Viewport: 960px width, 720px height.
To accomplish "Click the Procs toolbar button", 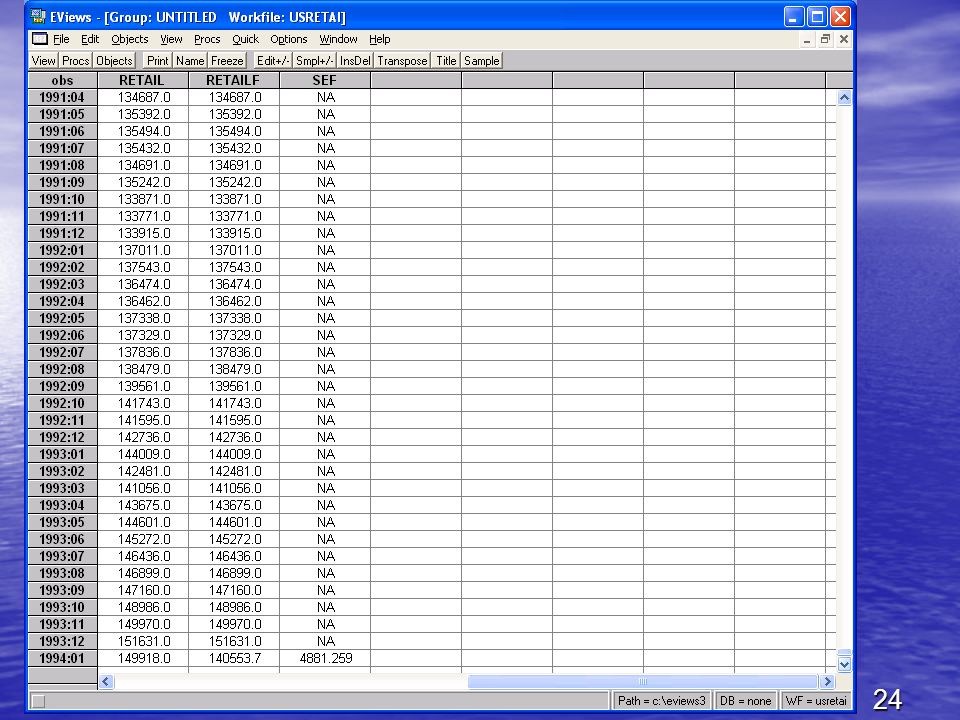I will point(76,61).
